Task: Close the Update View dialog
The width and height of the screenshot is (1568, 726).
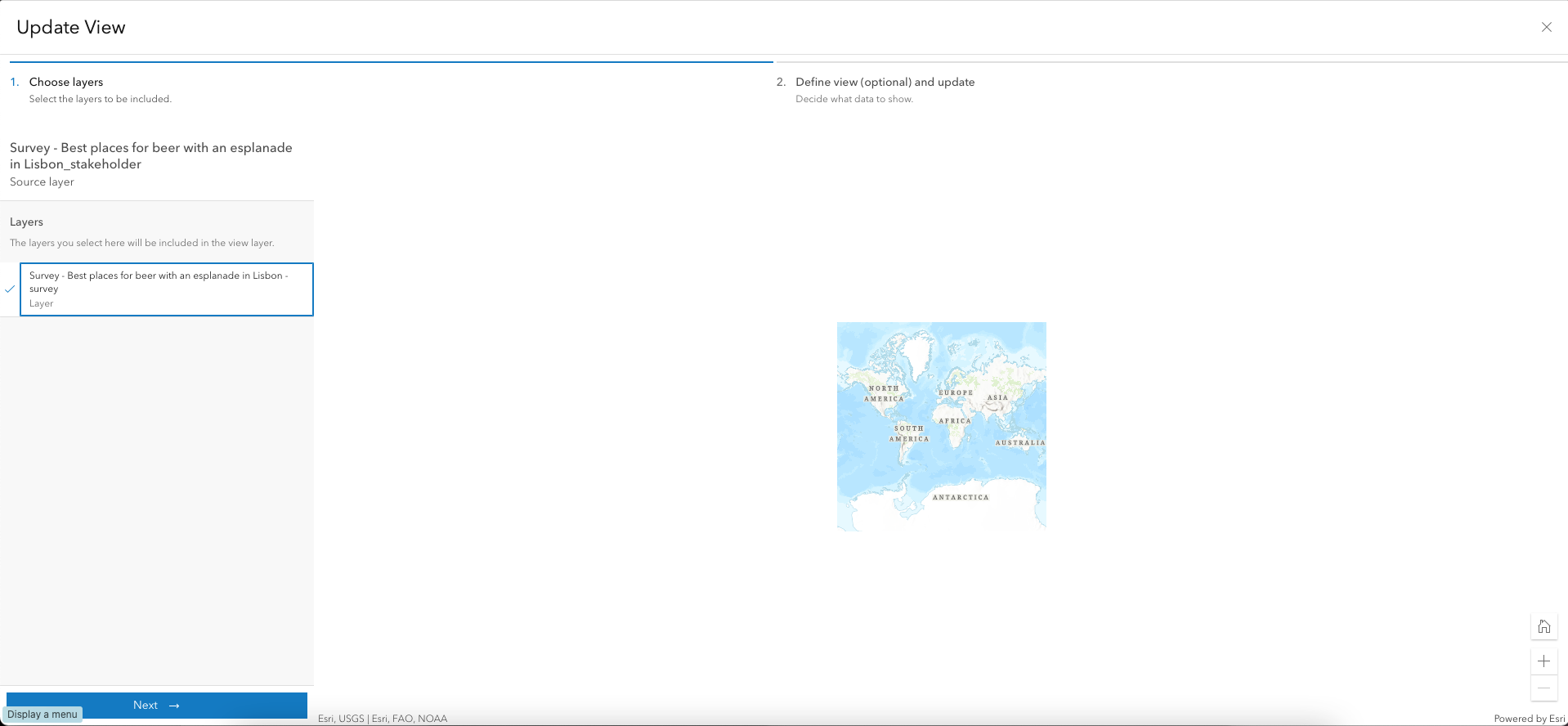Action: (x=1546, y=27)
